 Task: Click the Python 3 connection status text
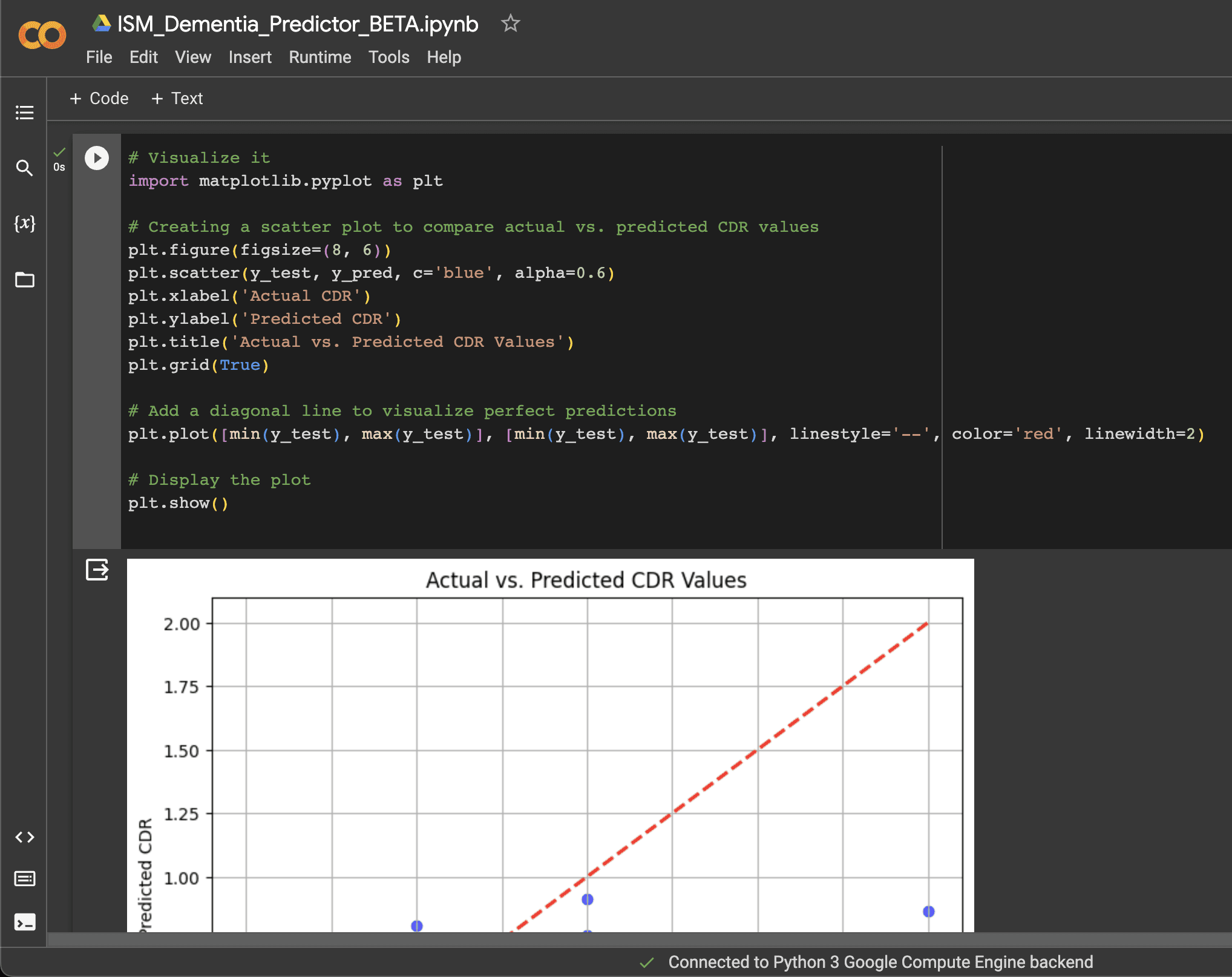(x=880, y=962)
